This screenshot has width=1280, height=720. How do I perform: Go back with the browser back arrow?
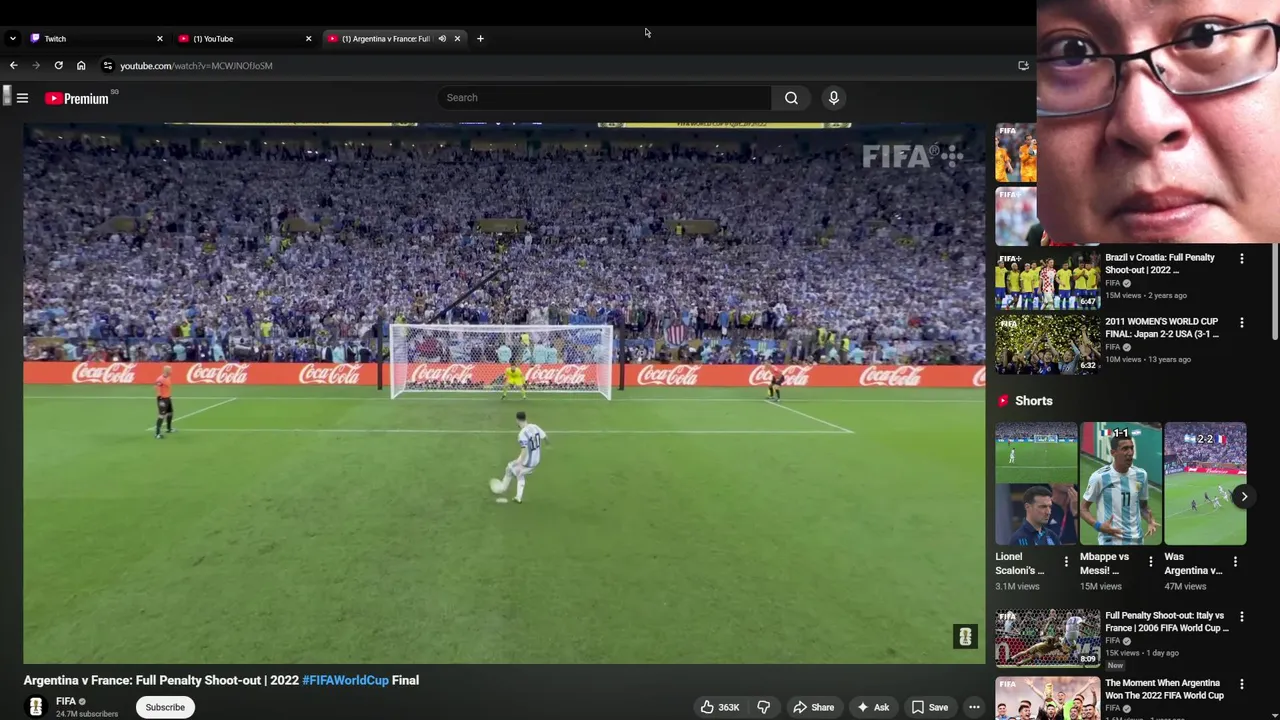pos(13,65)
